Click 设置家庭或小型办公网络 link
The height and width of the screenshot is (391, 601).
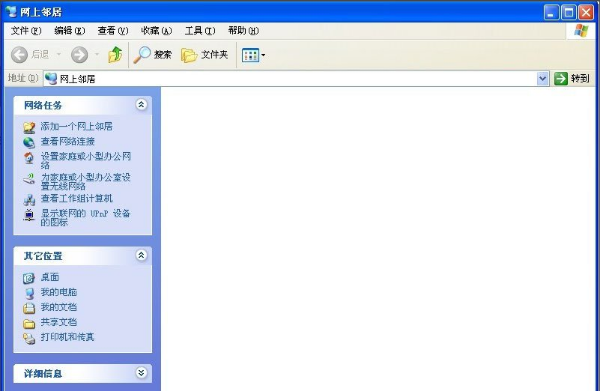(86, 161)
